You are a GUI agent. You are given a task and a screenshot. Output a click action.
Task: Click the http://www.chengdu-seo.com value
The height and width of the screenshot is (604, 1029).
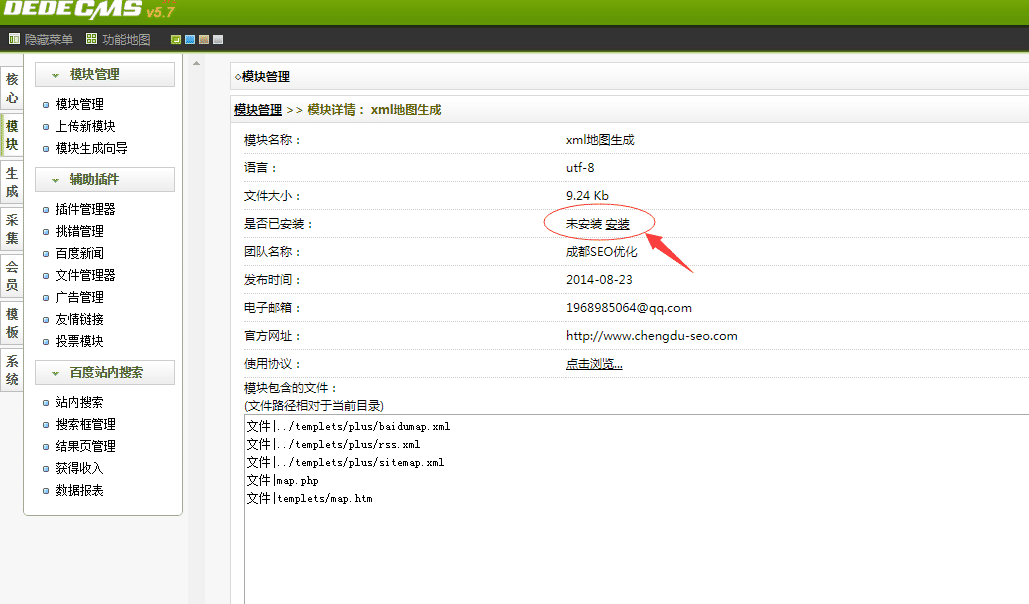coord(652,336)
